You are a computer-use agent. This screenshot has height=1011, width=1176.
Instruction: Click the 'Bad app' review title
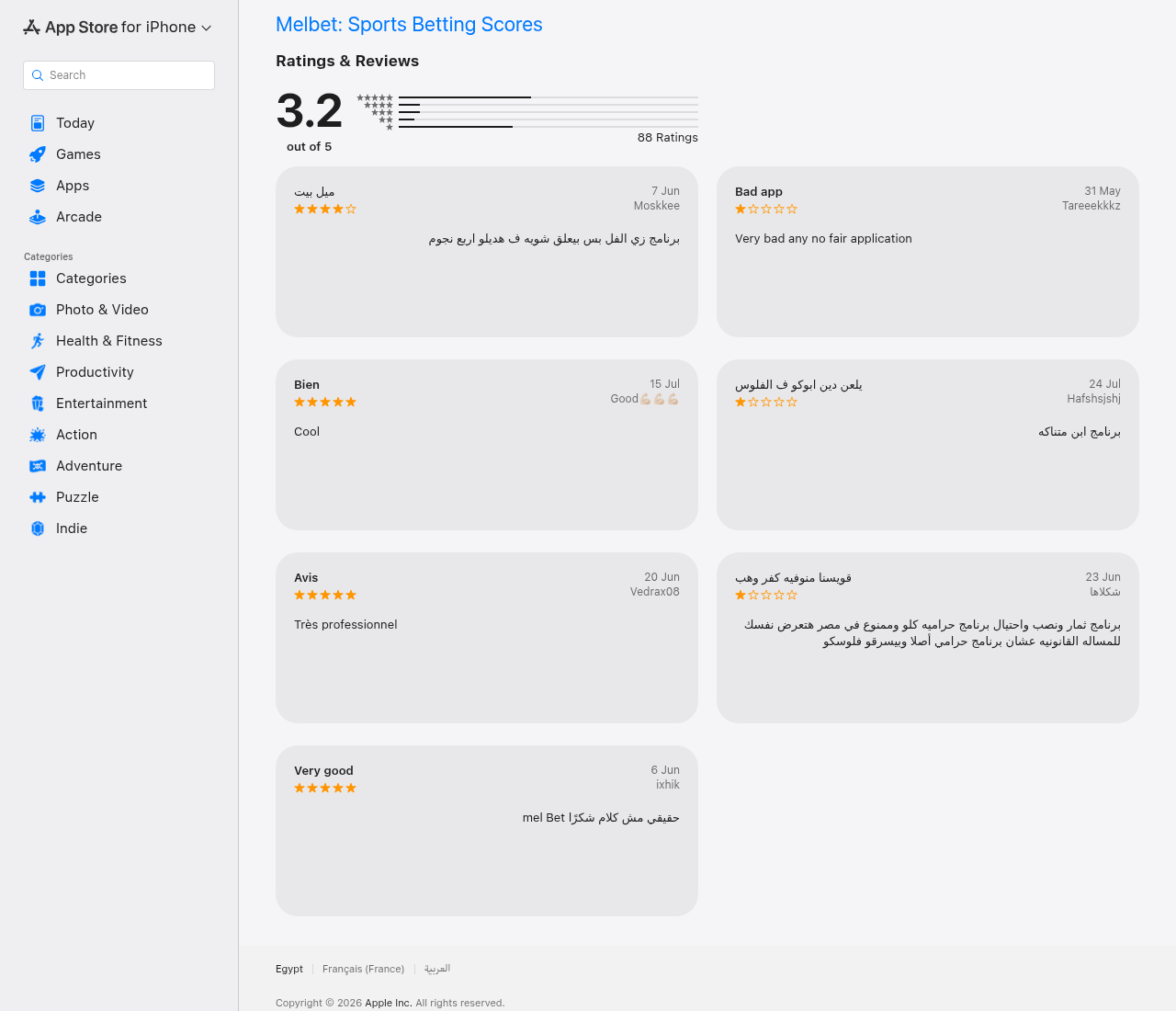pos(759,192)
